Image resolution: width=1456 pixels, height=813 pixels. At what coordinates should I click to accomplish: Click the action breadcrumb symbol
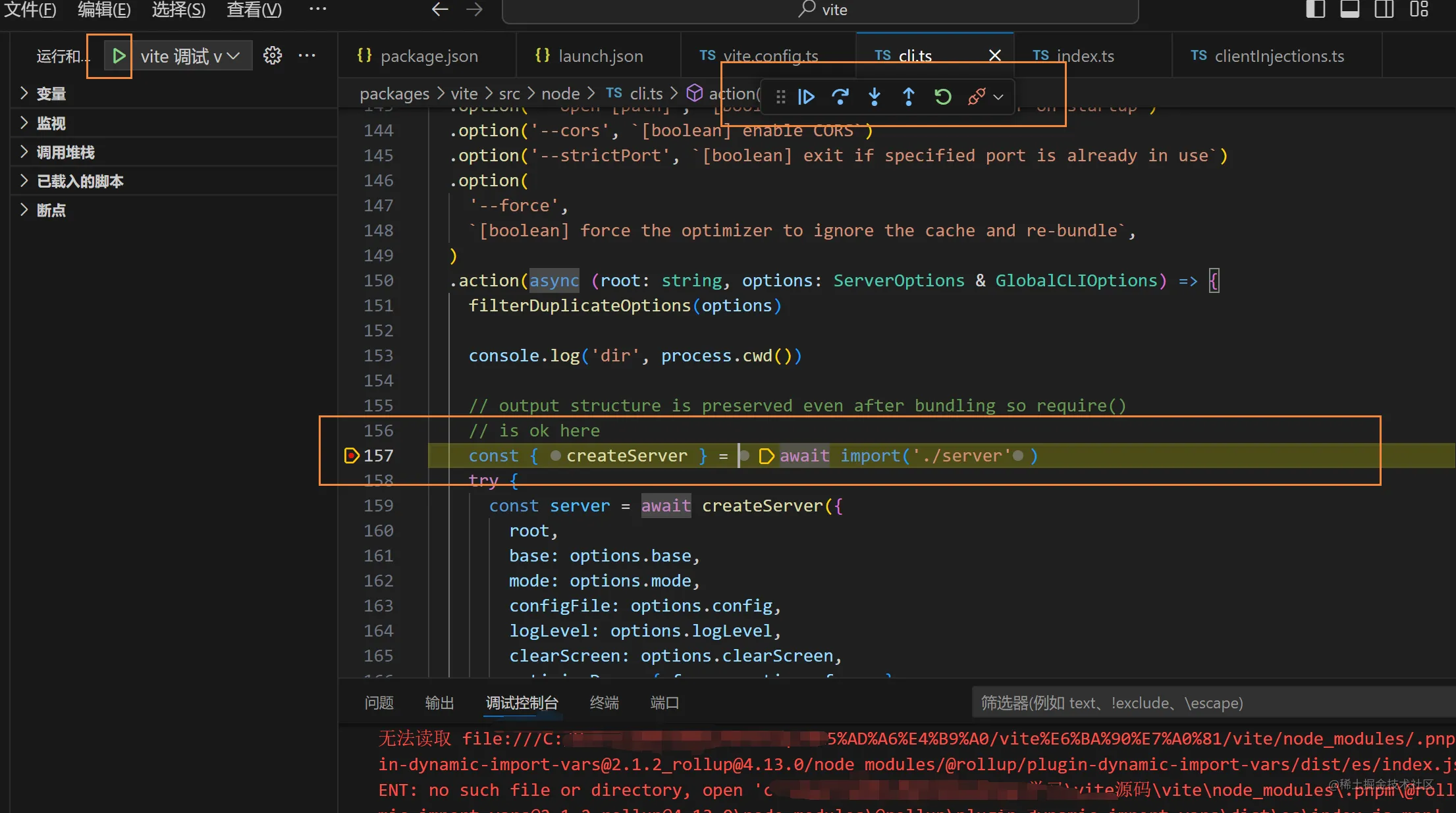point(723,94)
